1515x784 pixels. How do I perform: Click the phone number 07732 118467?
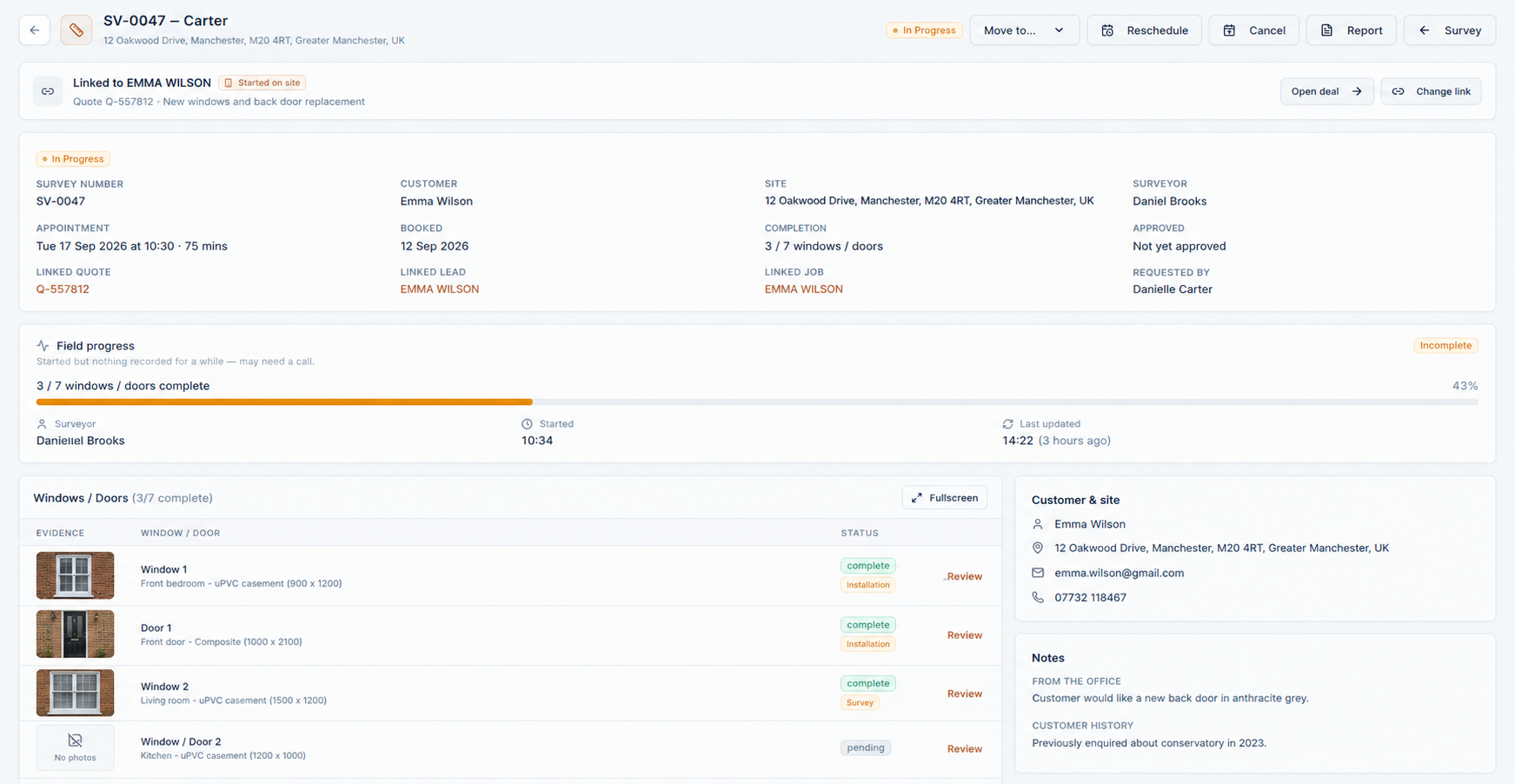1090,597
